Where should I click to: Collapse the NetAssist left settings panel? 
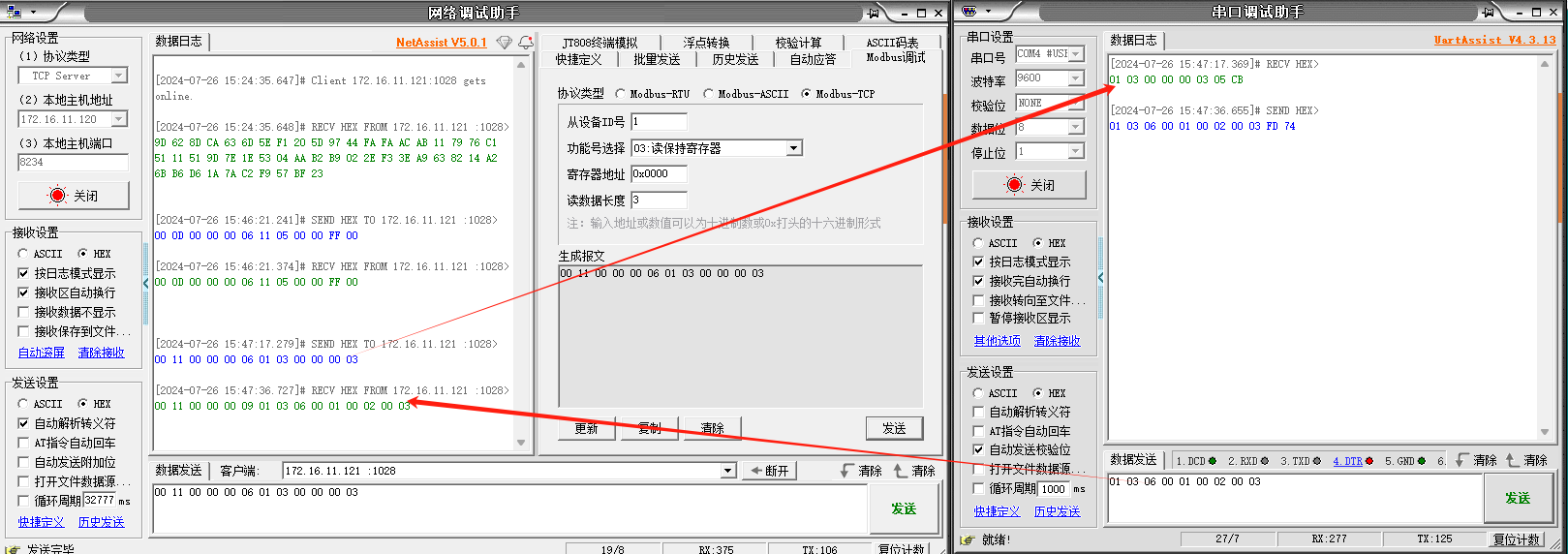click(146, 283)
